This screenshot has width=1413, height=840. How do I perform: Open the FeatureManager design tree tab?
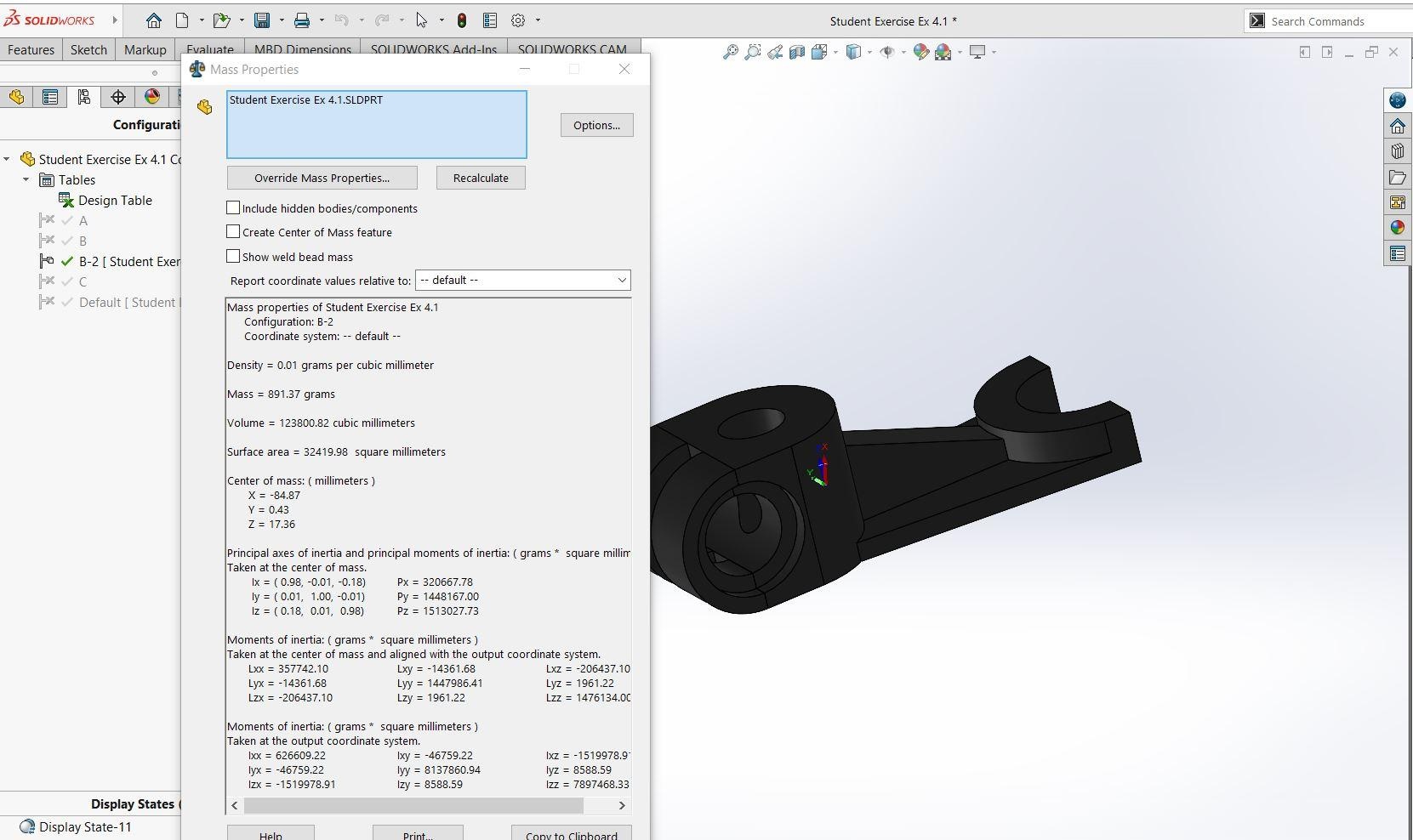pos(16,97)
